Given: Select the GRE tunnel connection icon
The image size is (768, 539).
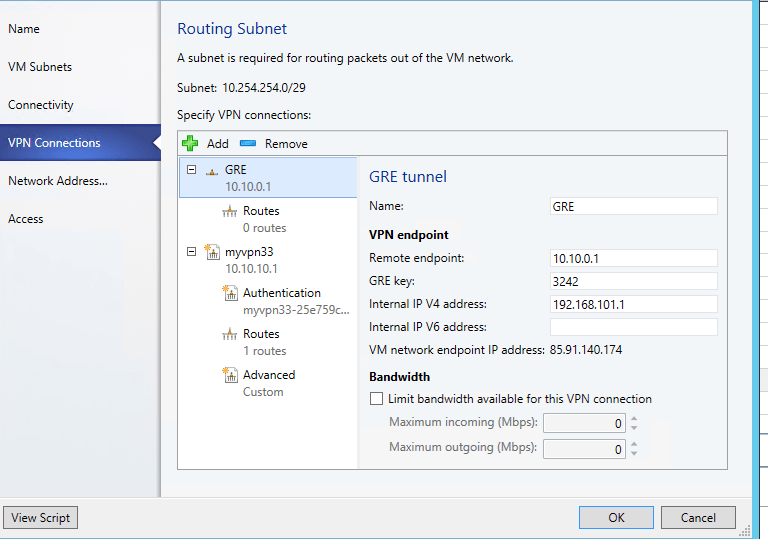Looking at the screenshot, I should tap(211, 171).
